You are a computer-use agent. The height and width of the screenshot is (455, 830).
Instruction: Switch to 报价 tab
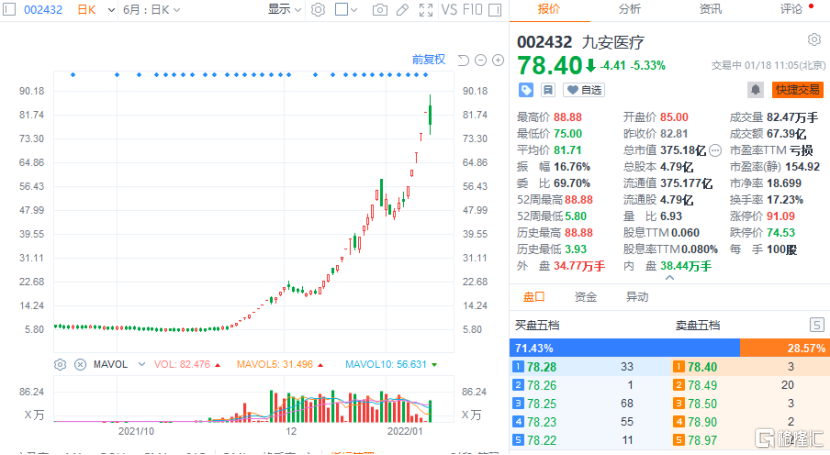548,9
